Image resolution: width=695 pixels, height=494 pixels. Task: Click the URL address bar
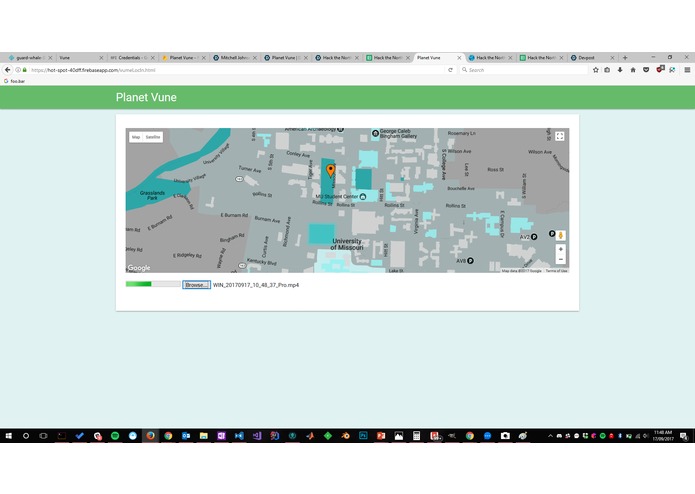tap(237, 70)
